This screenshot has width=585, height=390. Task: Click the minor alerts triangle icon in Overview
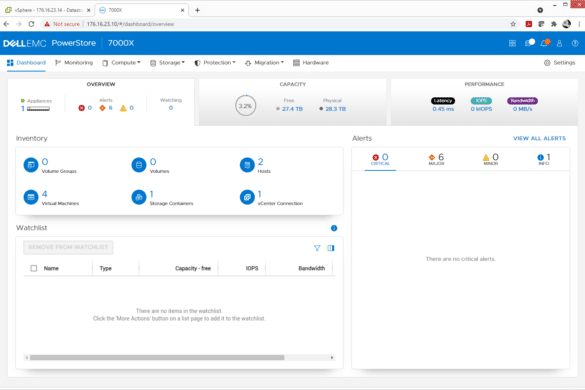click(123, 108)
